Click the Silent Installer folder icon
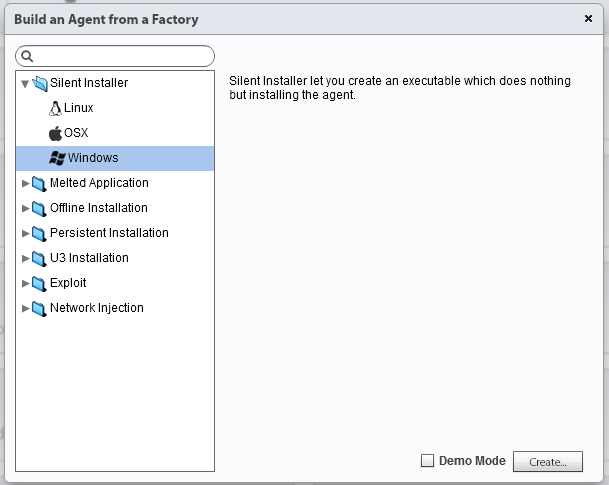This screenshot has height=485, width=609. [40, 83]
